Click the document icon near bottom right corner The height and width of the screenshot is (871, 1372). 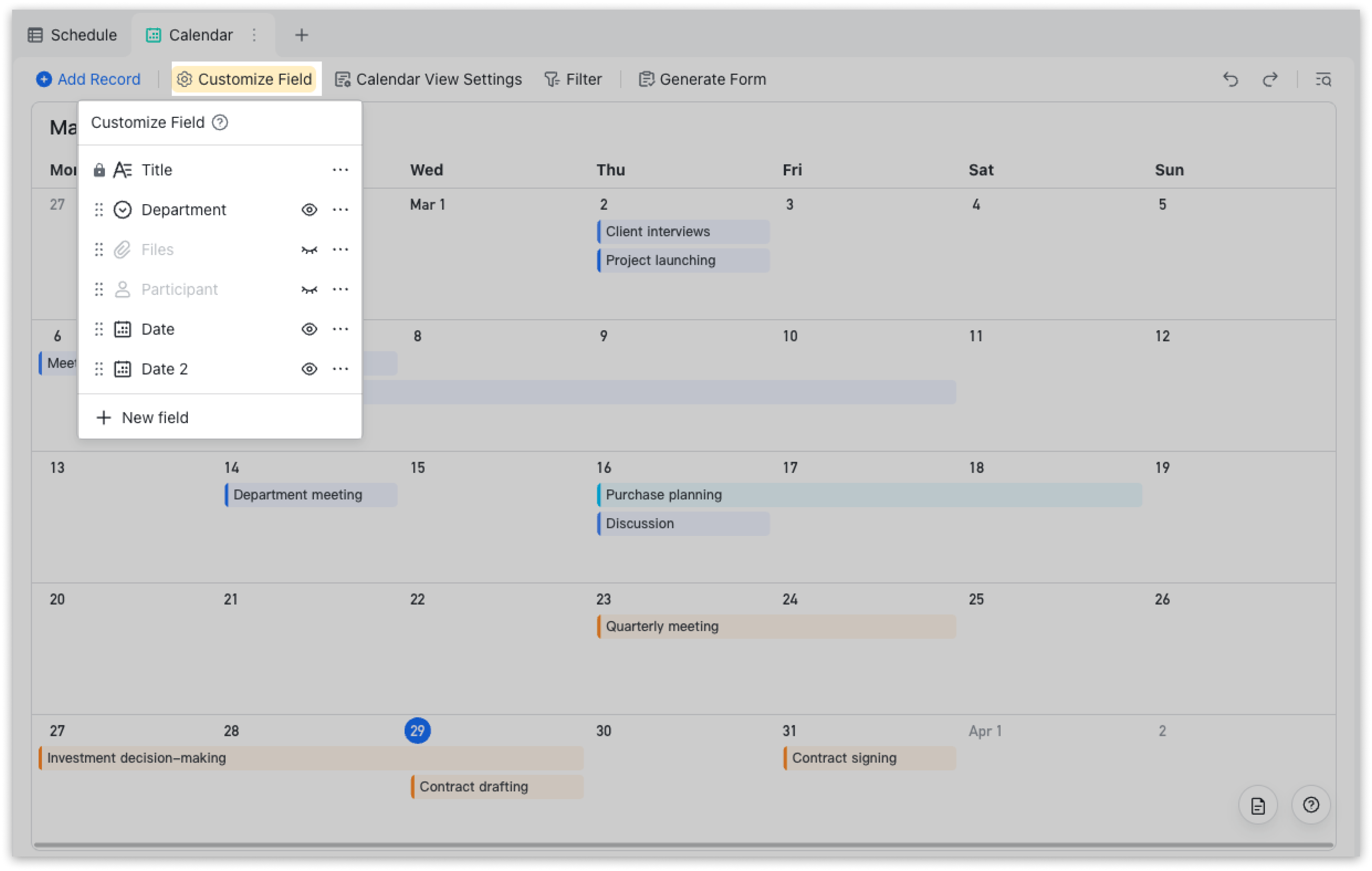pos(1258,805)
